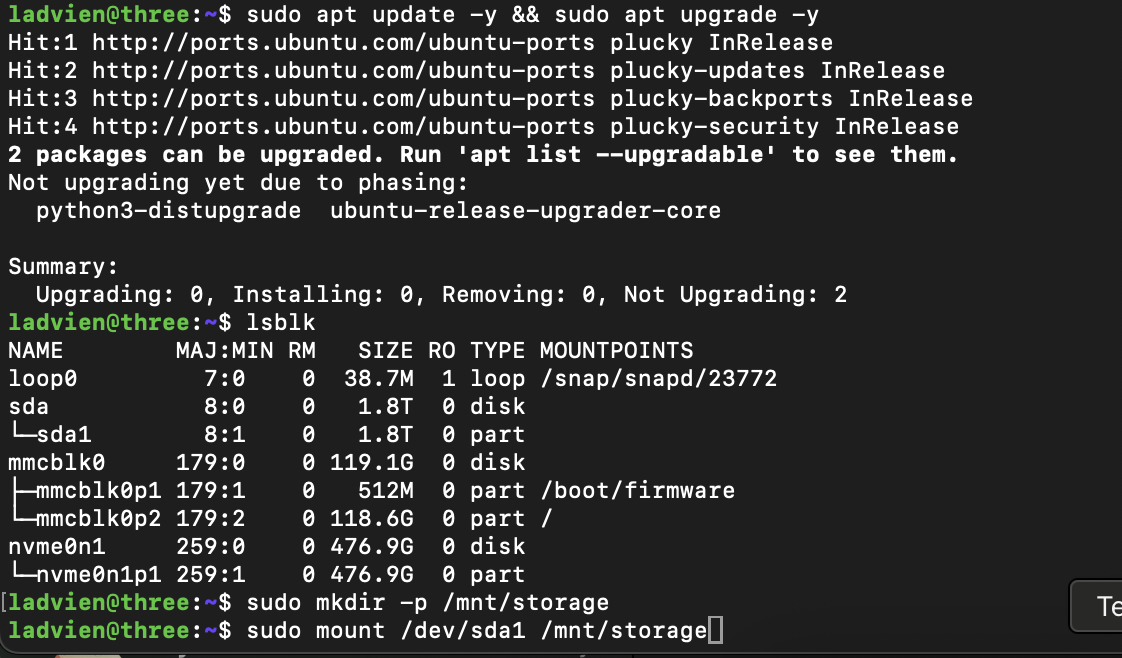
Task: Click the "sudo mkdir -p /mnt/storage" command
Action: click(427, 603)
